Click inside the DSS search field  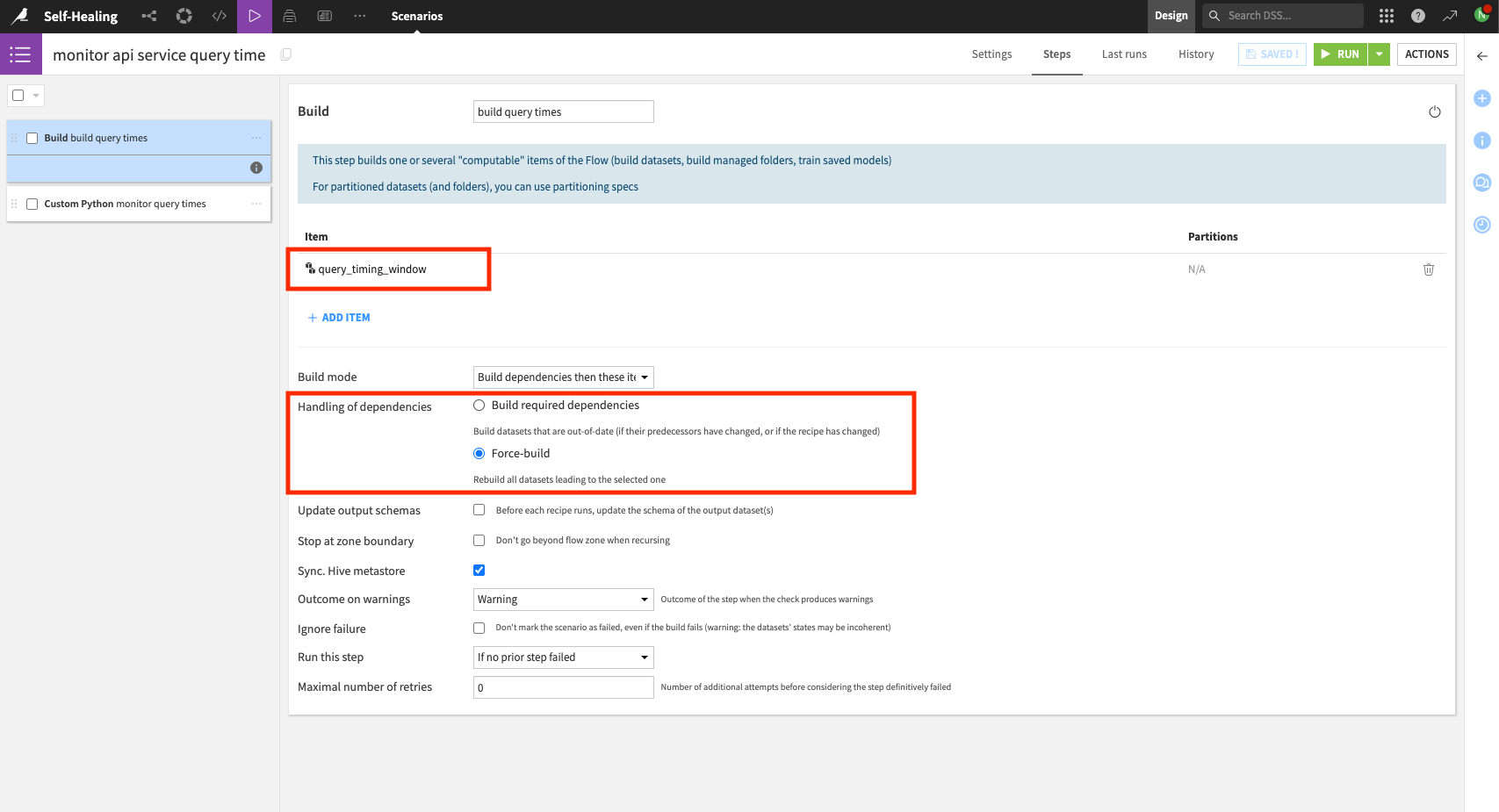[x=1282, y=16]
